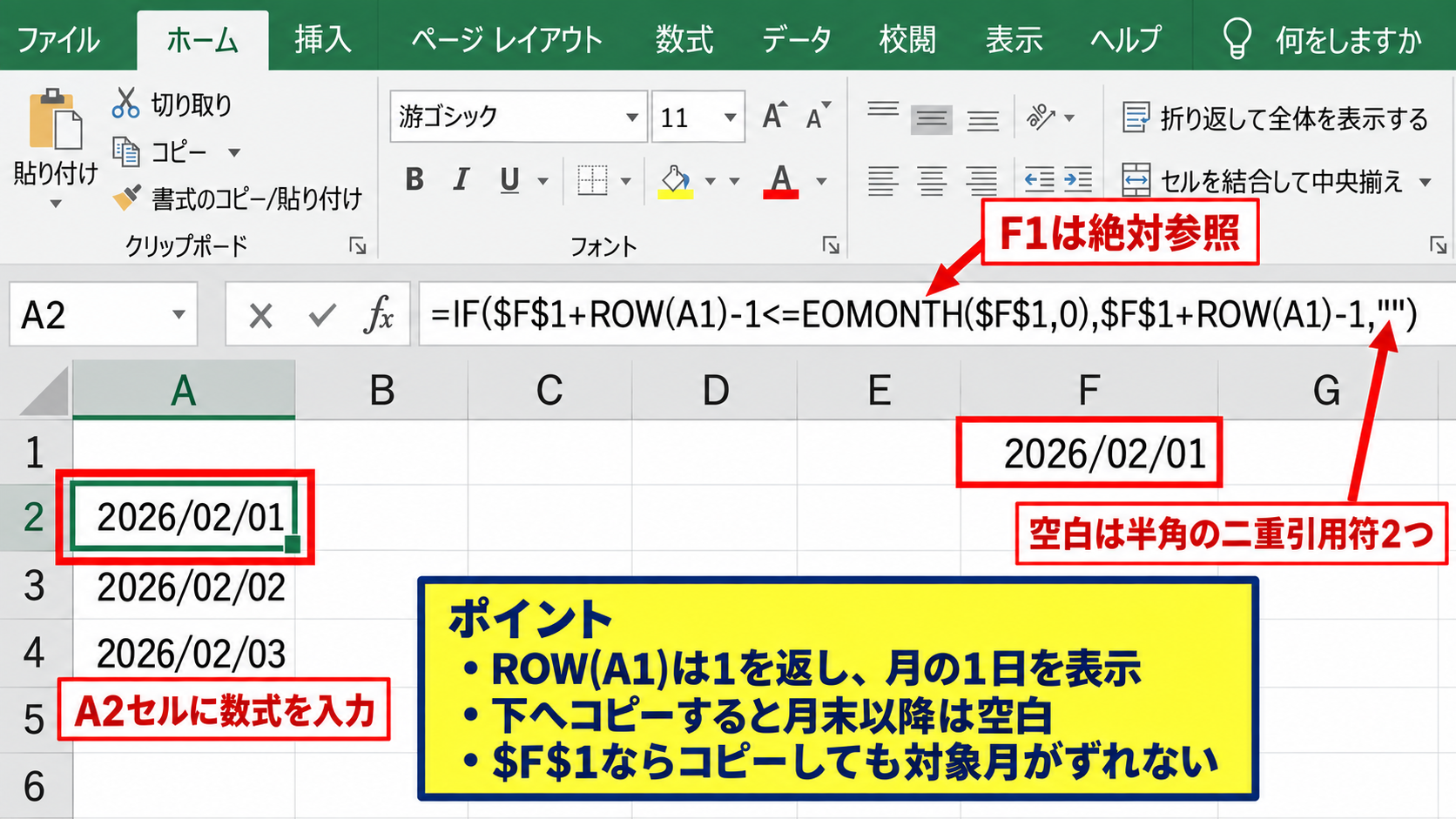The image size is (1456, 819).
Task: Select cell F1 with 2026/02/01
Action: coord(1089,453)
